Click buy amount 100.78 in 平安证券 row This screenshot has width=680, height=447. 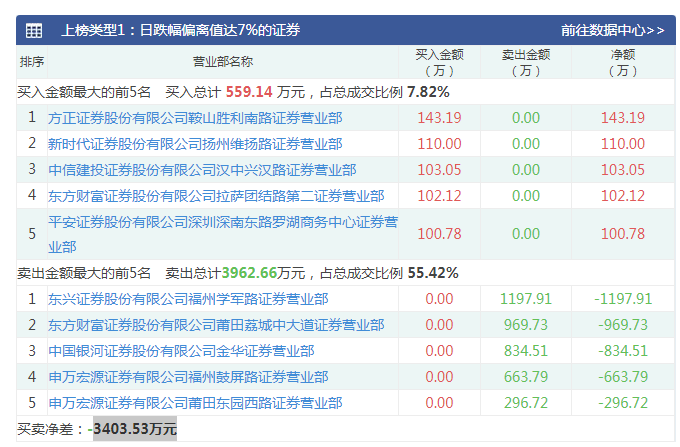(x=439, y=234)
